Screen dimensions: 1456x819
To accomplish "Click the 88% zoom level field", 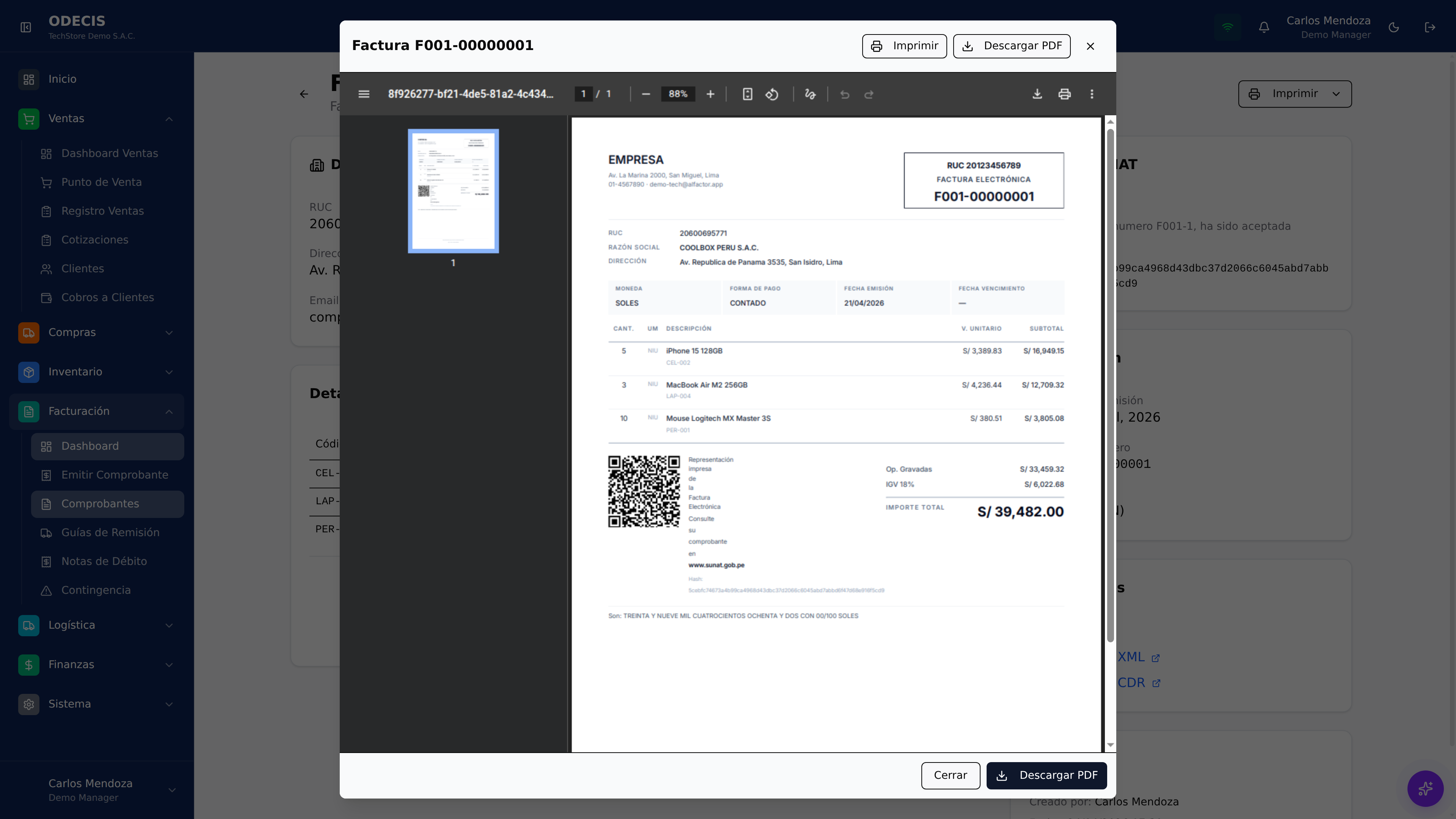I will 678,94.
